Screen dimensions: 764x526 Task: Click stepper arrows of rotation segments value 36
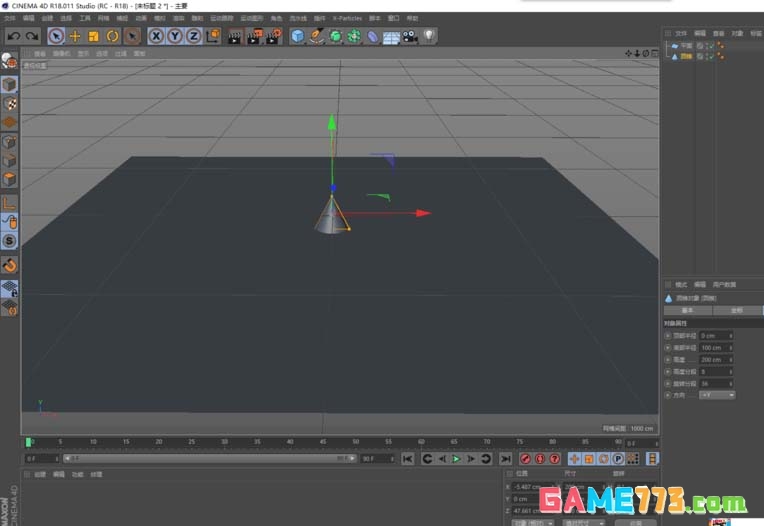coord(731,384)
